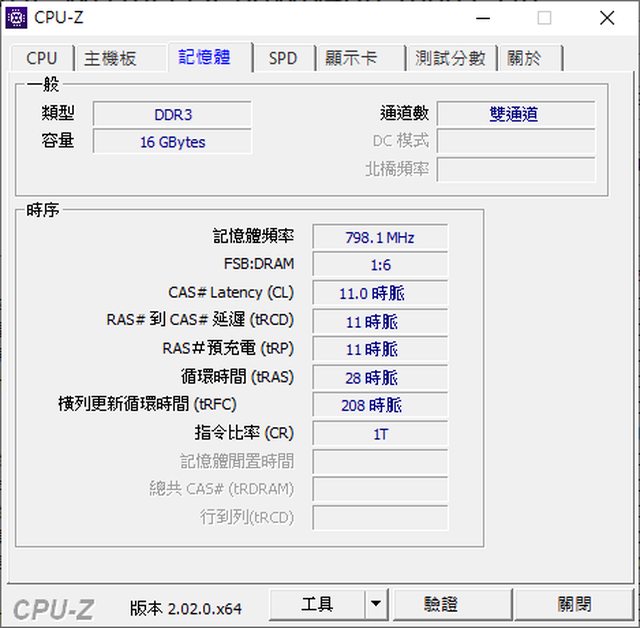Select the CAS# Latency 11.0 value
The image size is (640, 628).
click(380, 293)
